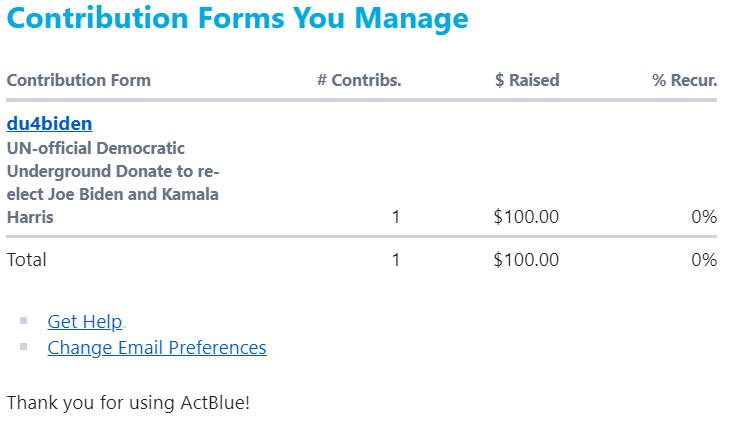
Task: Select the contribs count in du4biden row
Action: (x=396, y=216)
